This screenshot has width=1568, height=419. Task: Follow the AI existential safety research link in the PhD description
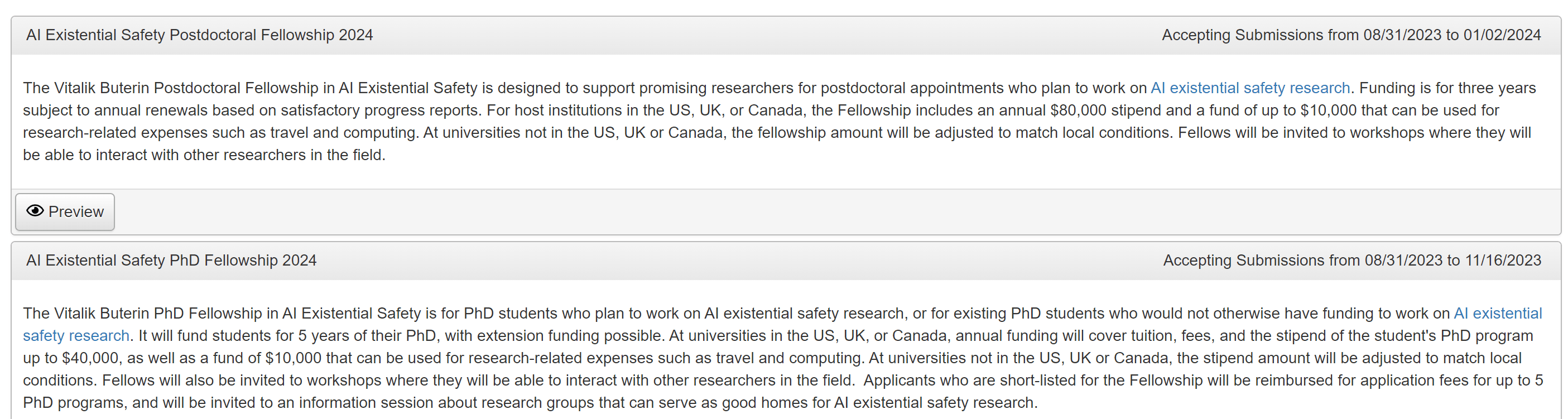1497,314
